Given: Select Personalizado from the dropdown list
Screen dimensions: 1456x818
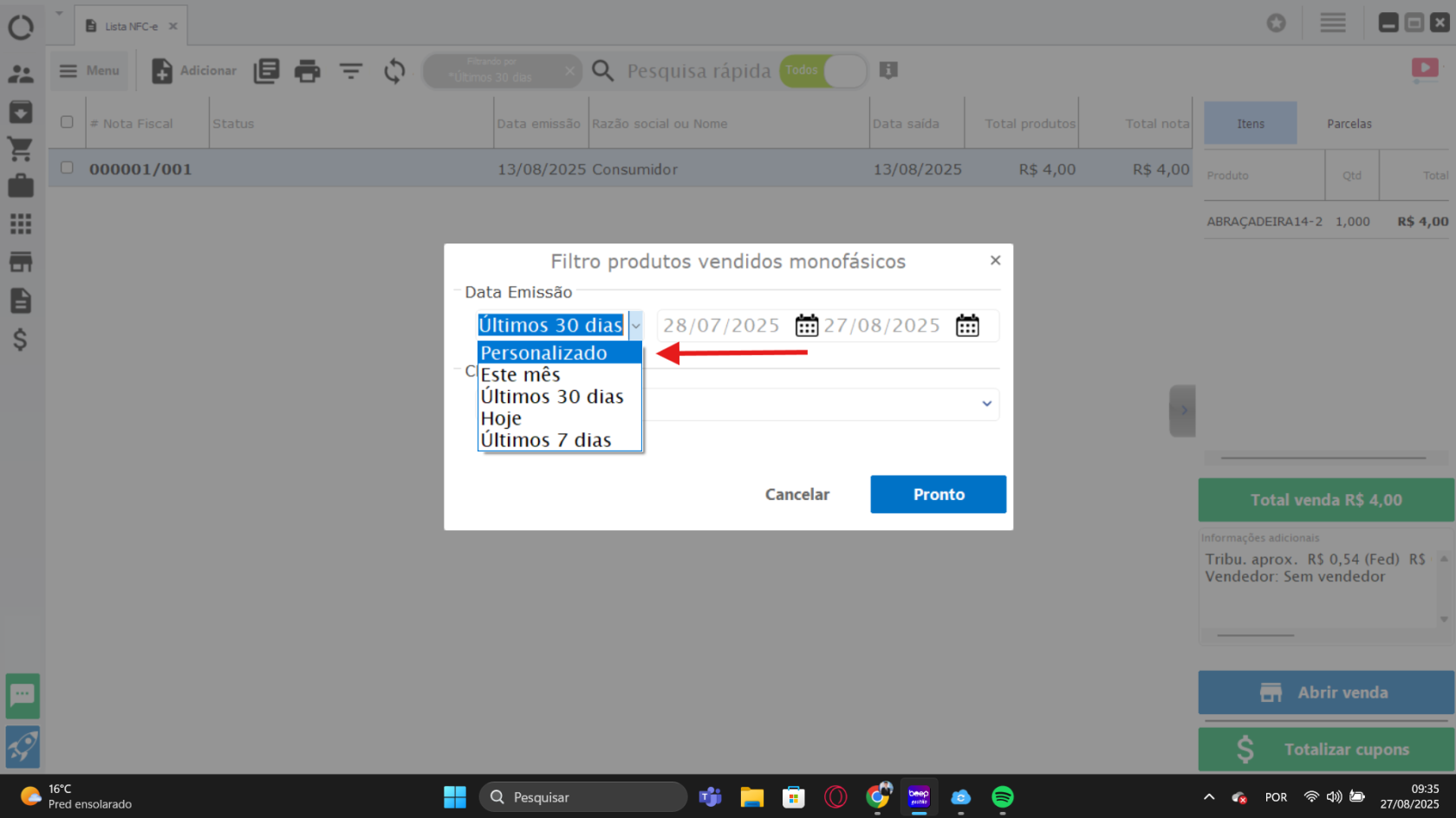Looking at the screenshot, I should (x=544, y=353).
